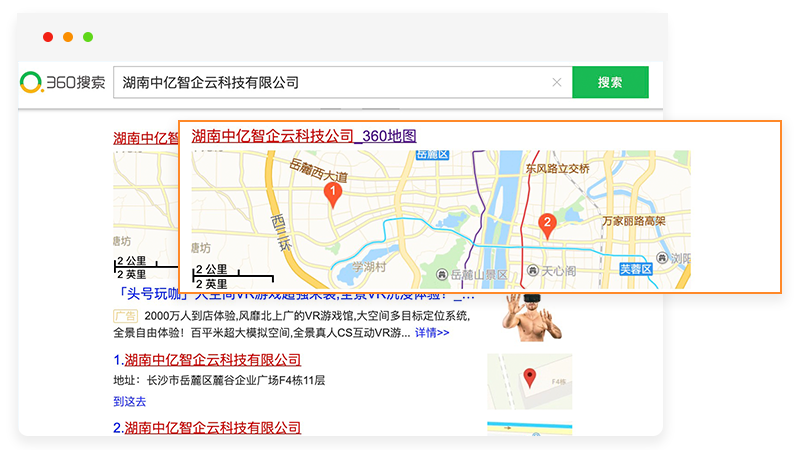Click the 芙蓉区 district label on the map

[x=636, y=269]
